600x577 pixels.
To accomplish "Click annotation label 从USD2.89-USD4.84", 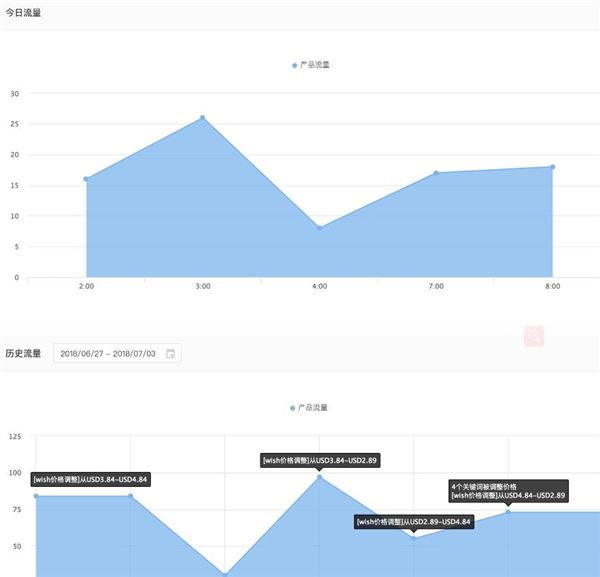I will point(414,522).
